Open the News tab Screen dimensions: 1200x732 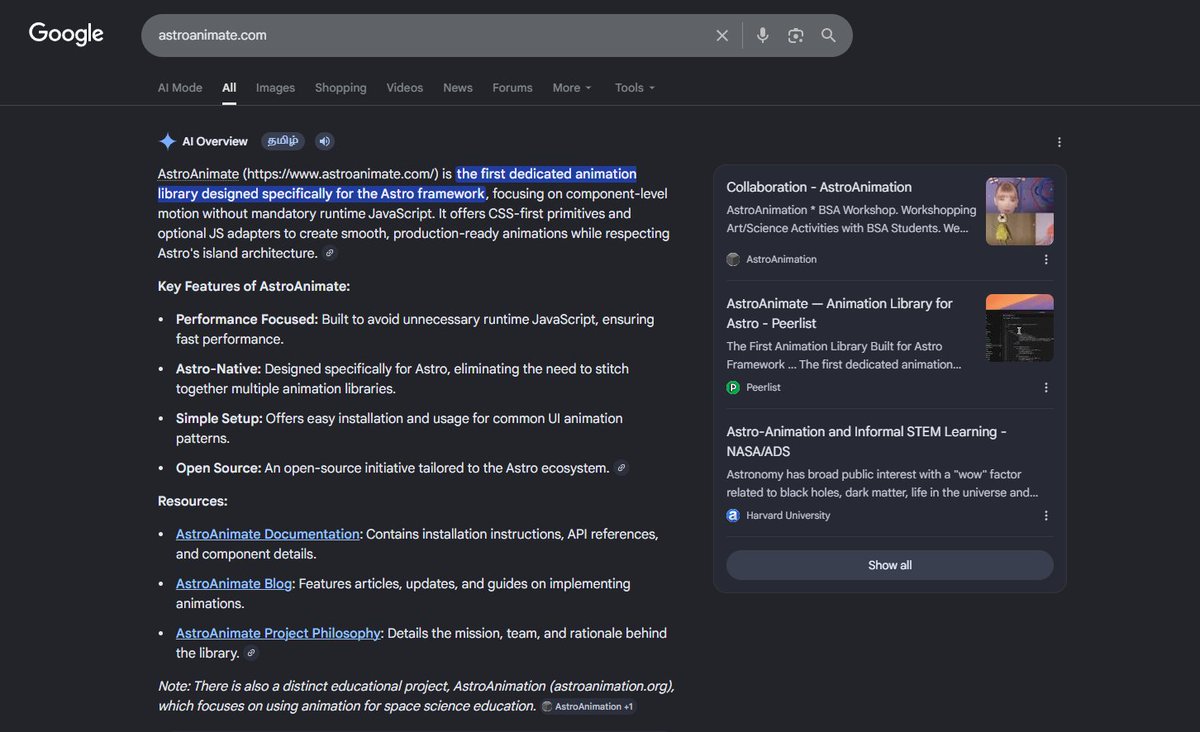click(458, 88)
